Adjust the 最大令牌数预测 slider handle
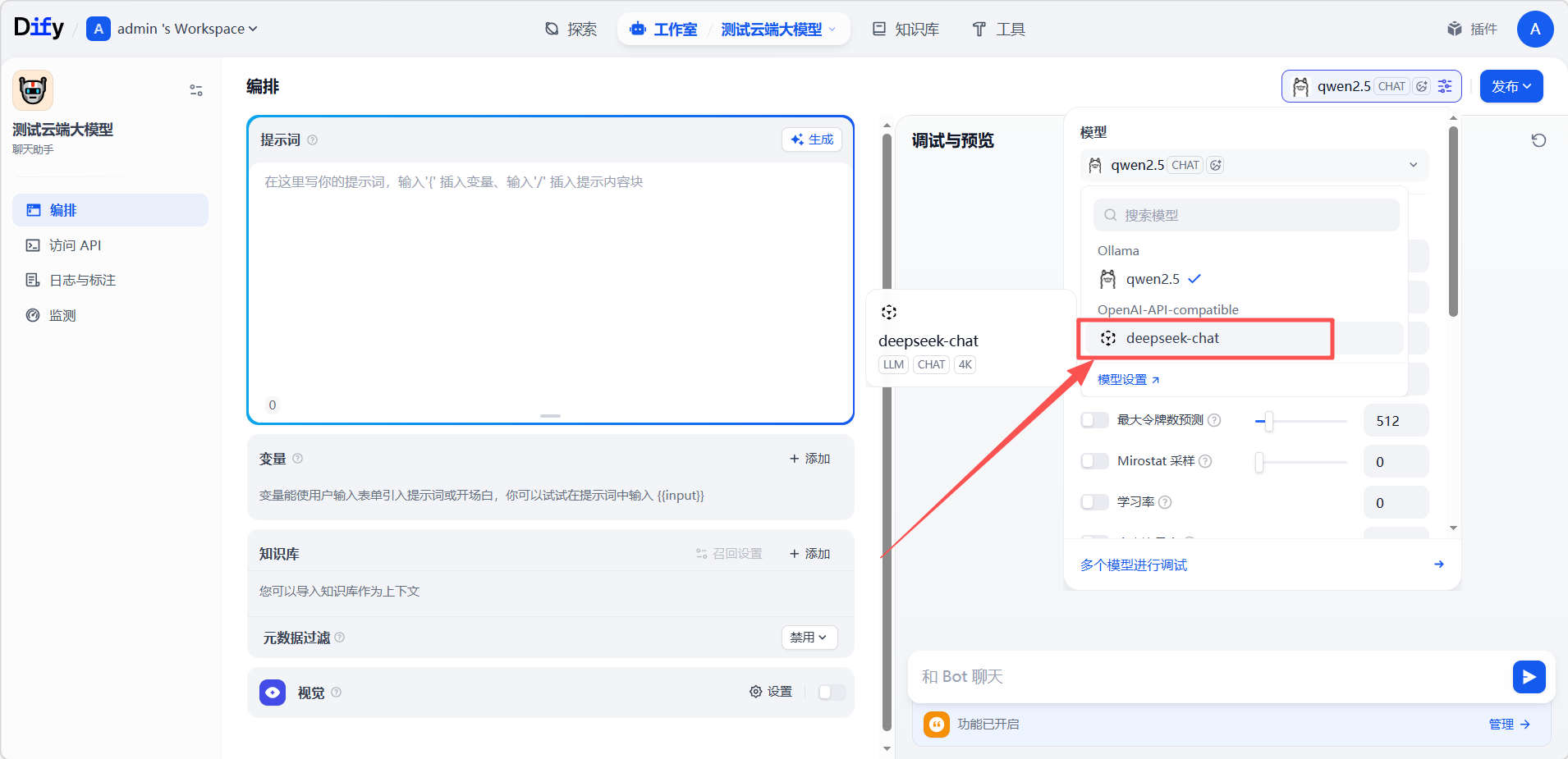This screenshot has width=1568, height=759. click(x=1269, y=421)
